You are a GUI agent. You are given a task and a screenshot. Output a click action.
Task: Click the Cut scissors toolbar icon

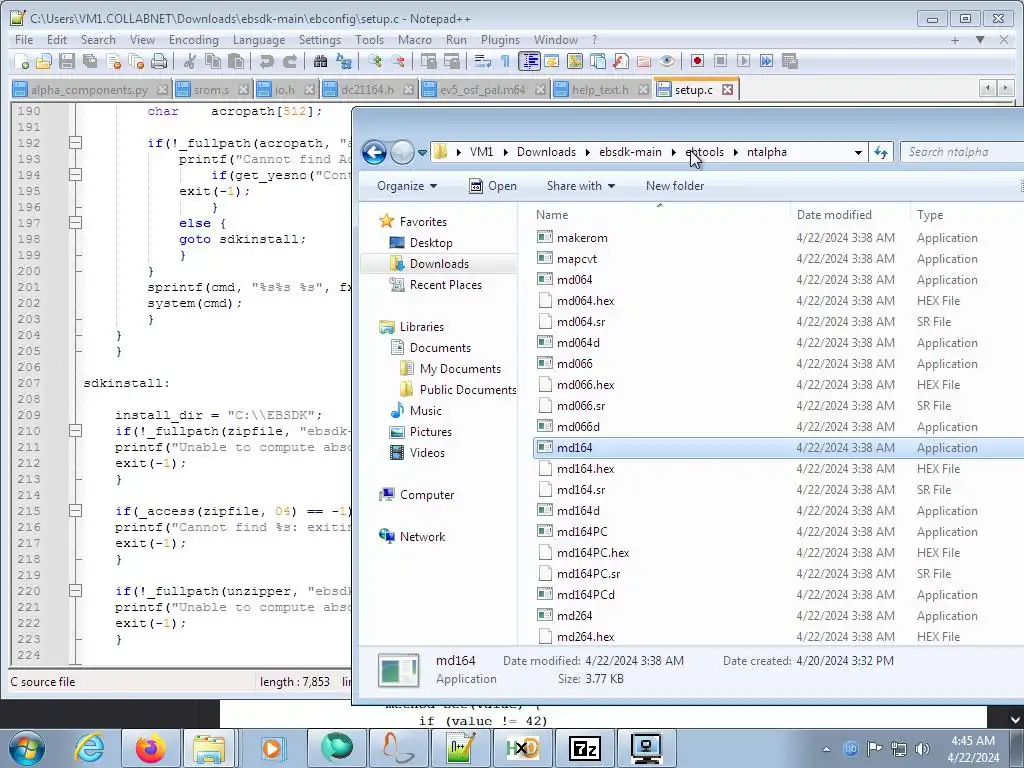coord(190,61)
